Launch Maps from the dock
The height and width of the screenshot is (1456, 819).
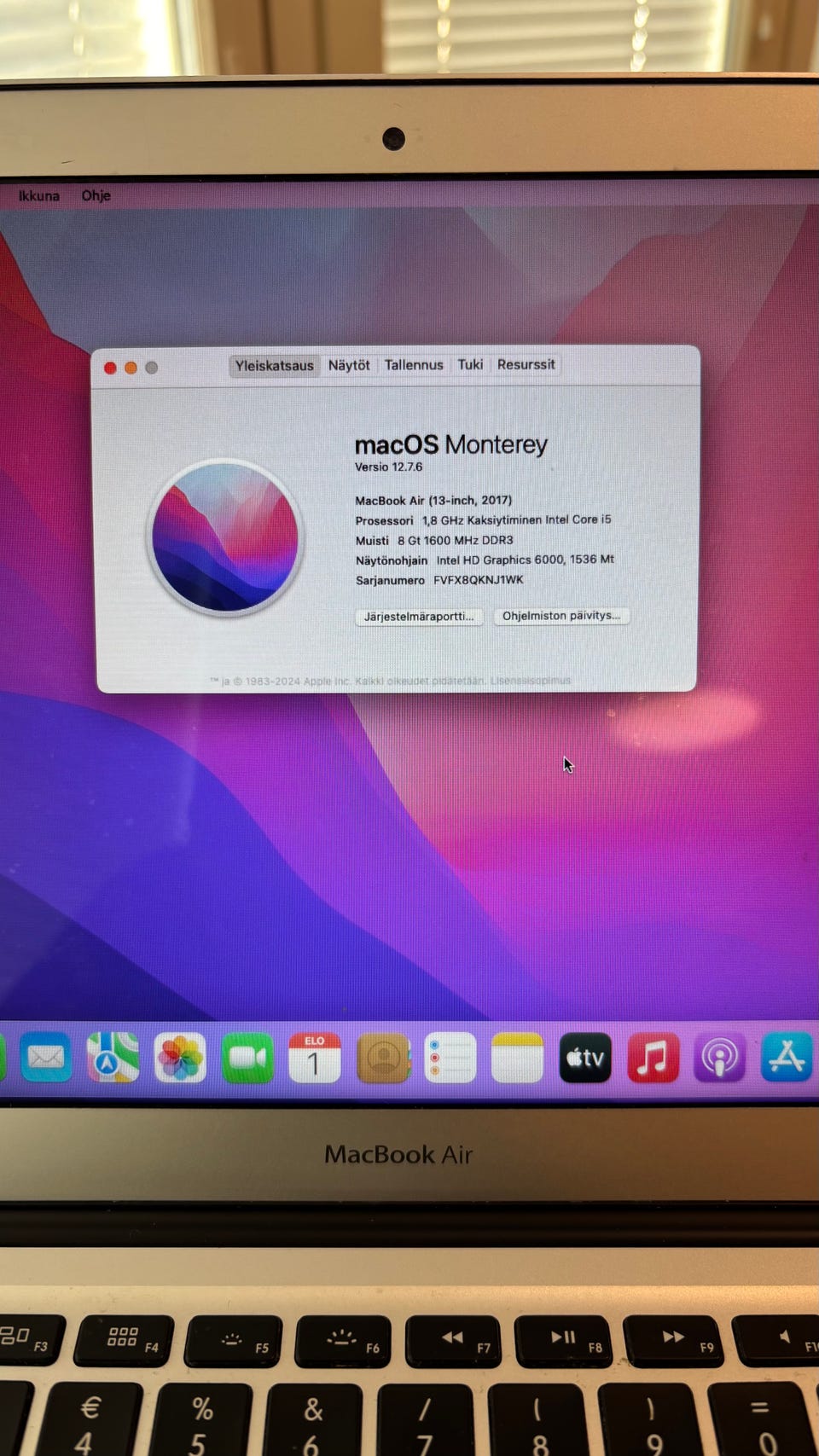[113, 1058]
